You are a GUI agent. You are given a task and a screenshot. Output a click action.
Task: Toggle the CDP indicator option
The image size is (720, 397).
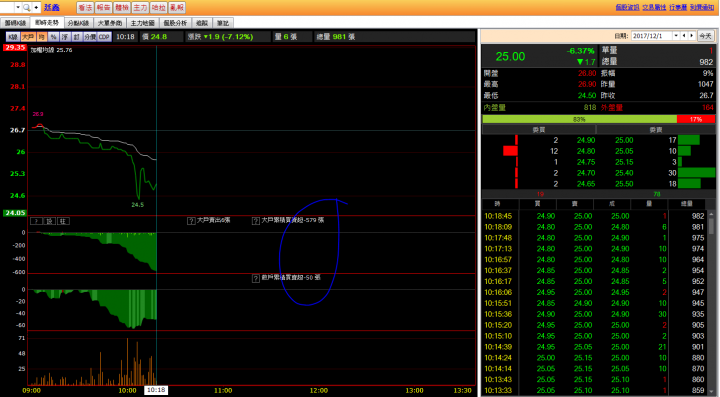(104, 37)
